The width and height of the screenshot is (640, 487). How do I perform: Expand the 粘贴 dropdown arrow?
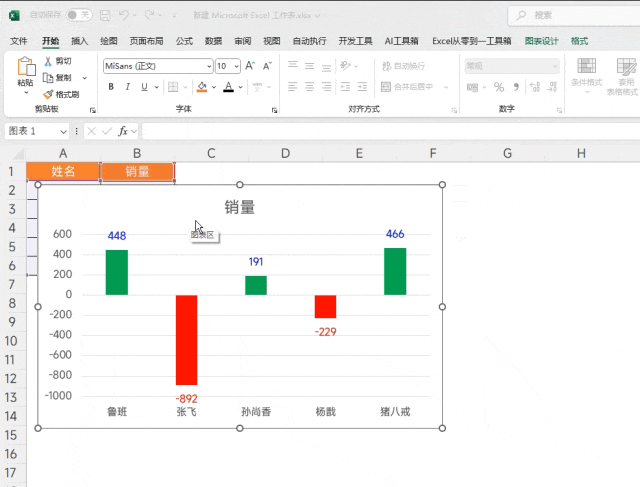click(x=26, y=93)
